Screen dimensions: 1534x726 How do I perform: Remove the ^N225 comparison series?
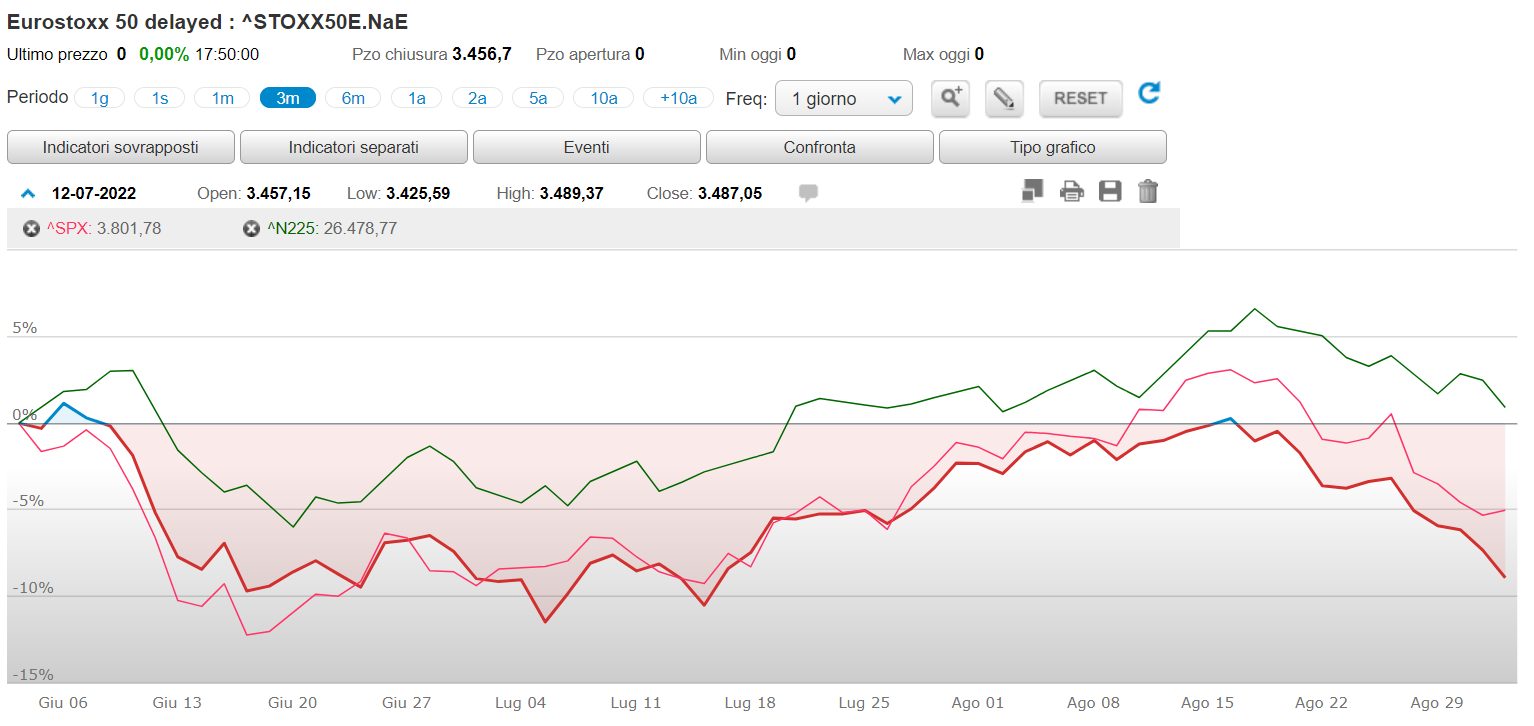pyautogui.click(x=251, y=229)
